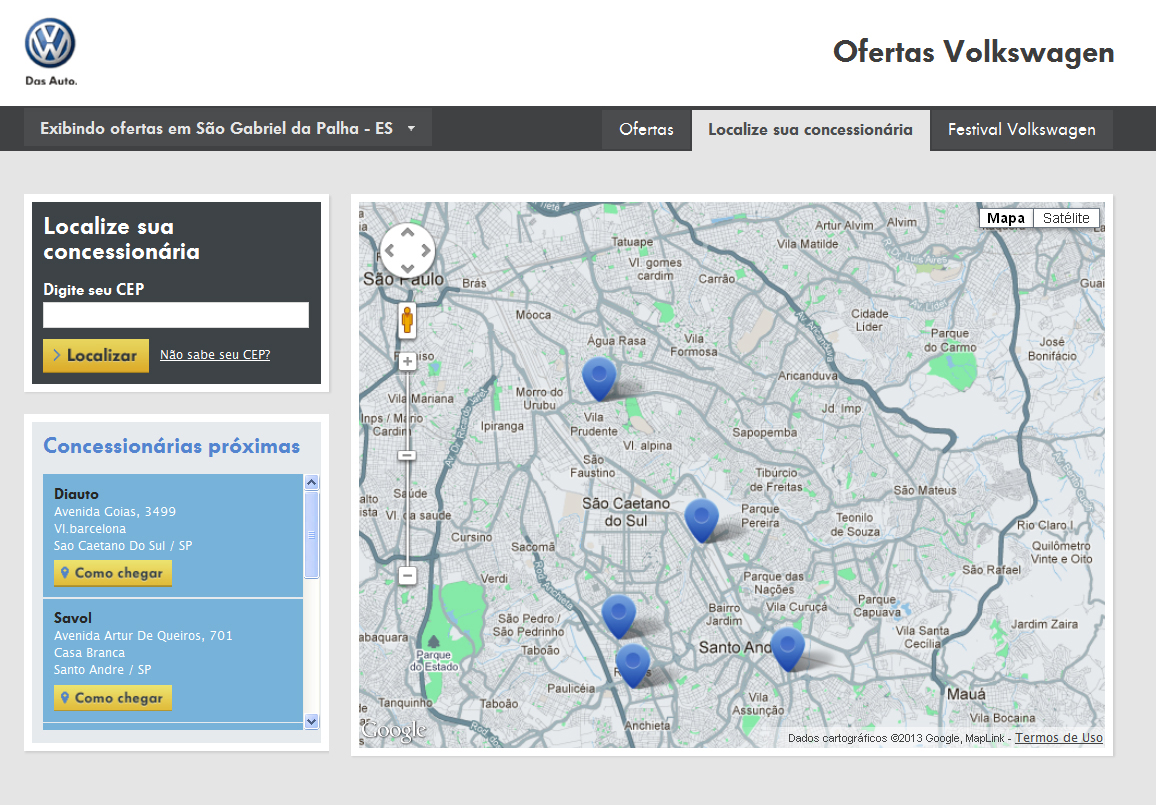Viewport: 1156px width, 805px height.
Task: Click the dealer list scroll-up arrow
Action: point(311,482)
